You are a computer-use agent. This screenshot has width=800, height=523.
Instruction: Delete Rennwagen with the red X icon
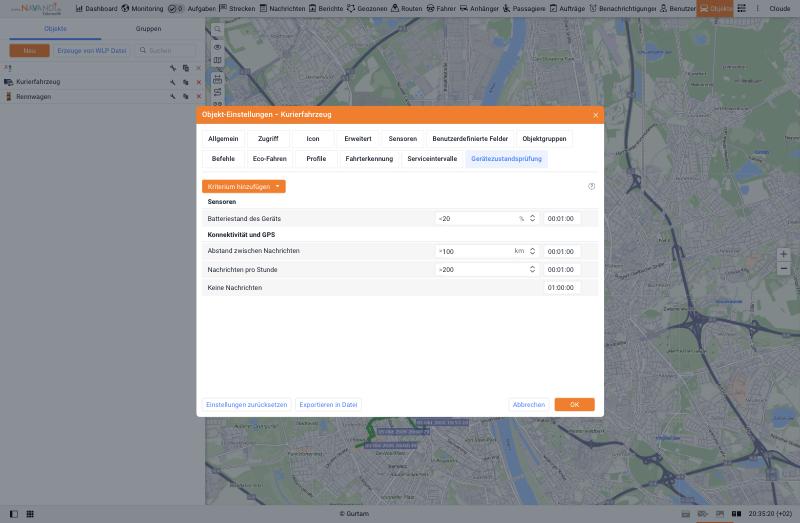[x=198, y=96]
